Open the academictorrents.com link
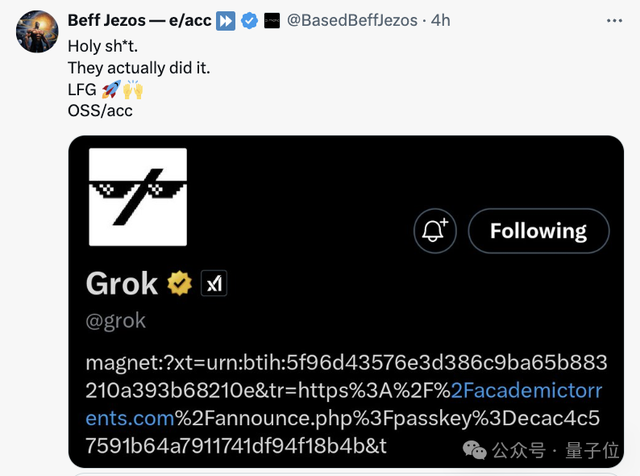640x476 pixels. point(500,391)
